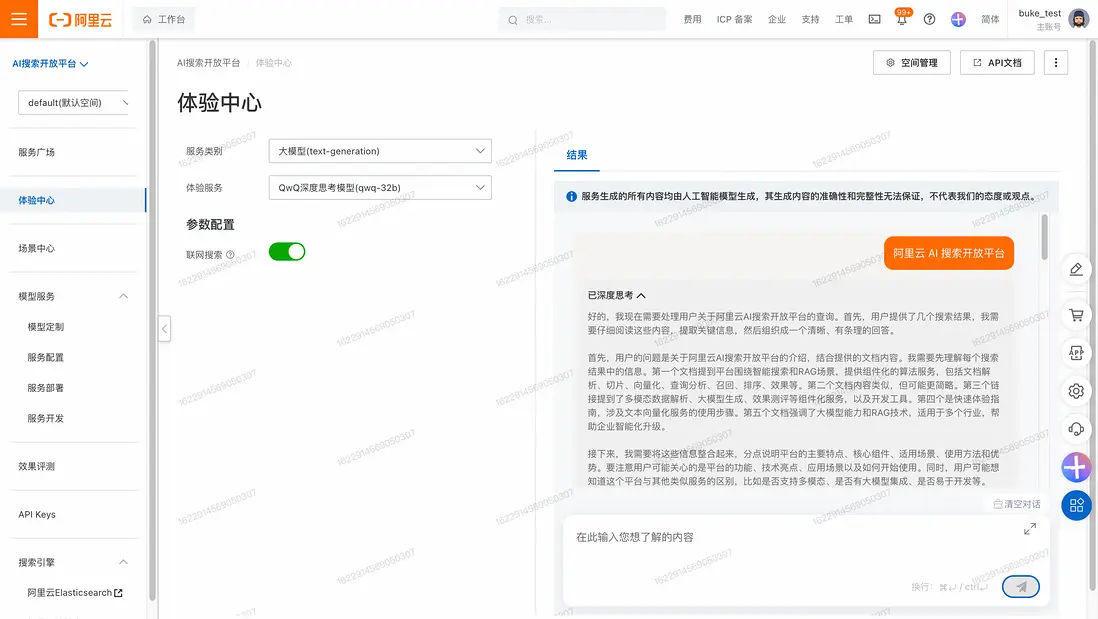1098x619 pixels.
Task: Select the 结果 tab
Action: pyautogui.click(x=577, y=155)
